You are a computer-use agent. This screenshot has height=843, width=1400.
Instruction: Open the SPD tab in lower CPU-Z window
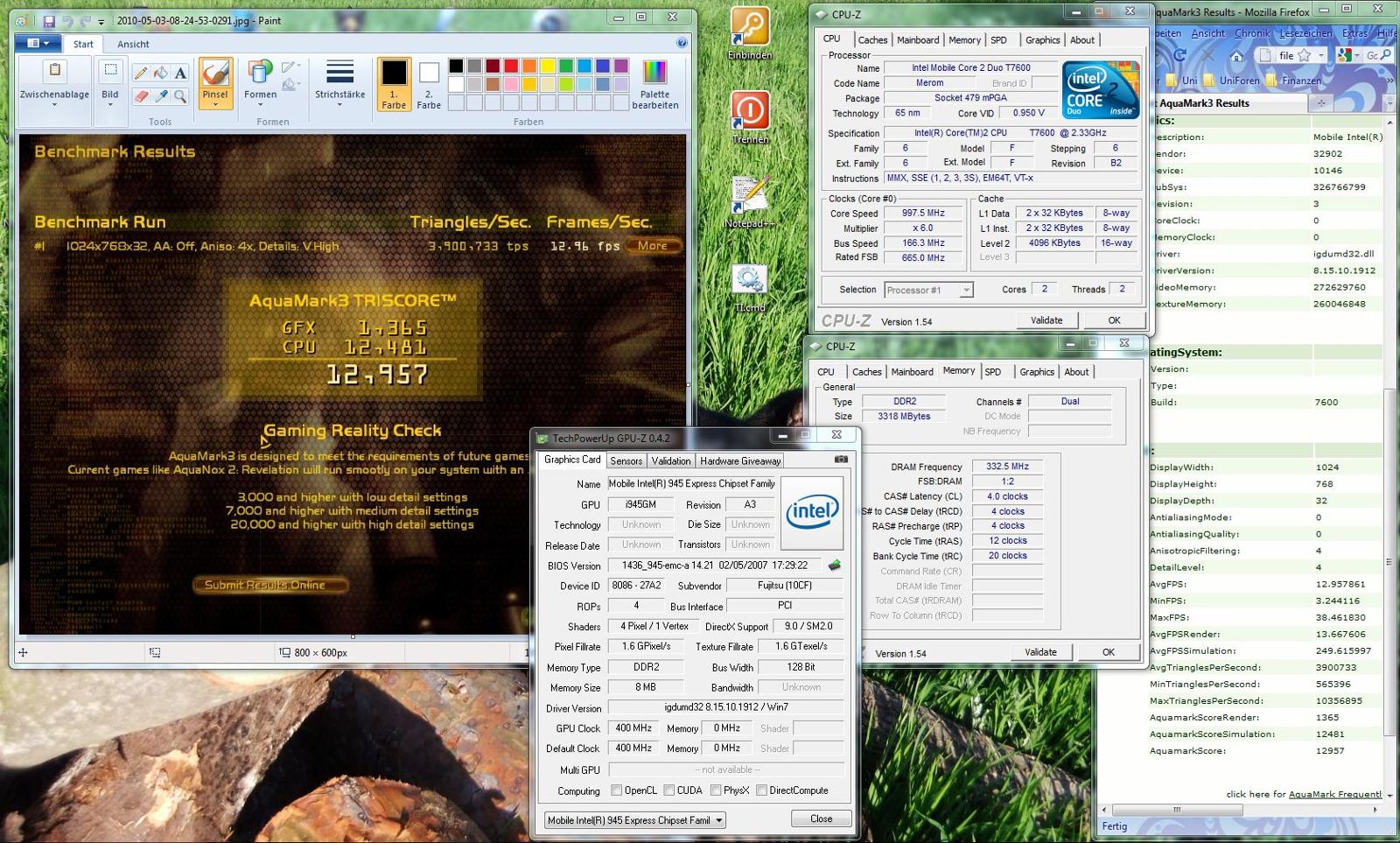coord(993,372)
